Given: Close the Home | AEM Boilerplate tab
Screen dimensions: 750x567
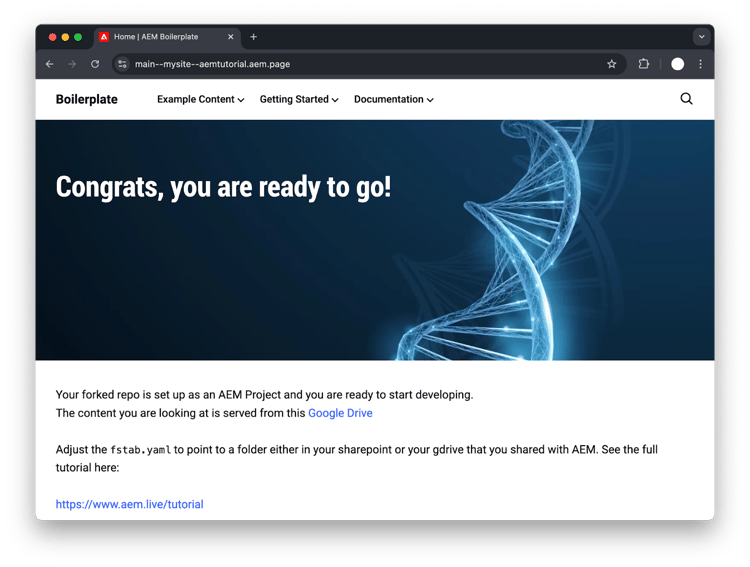Looking at the screenshot, I should pyautogui.click(x=231, y=37).
